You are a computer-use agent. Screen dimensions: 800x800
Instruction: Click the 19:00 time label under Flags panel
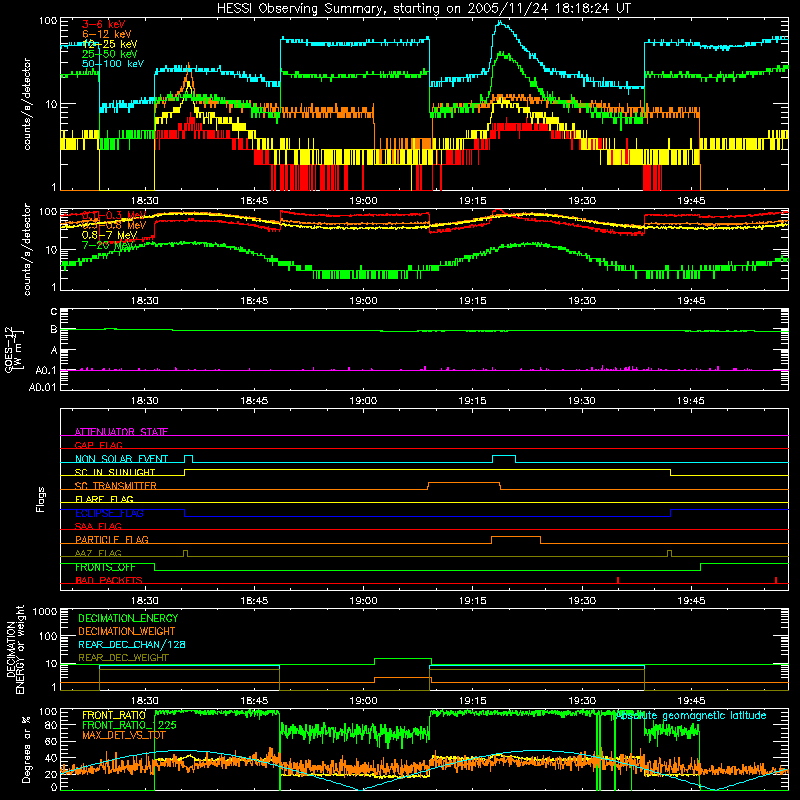click(x=363, y=601)
